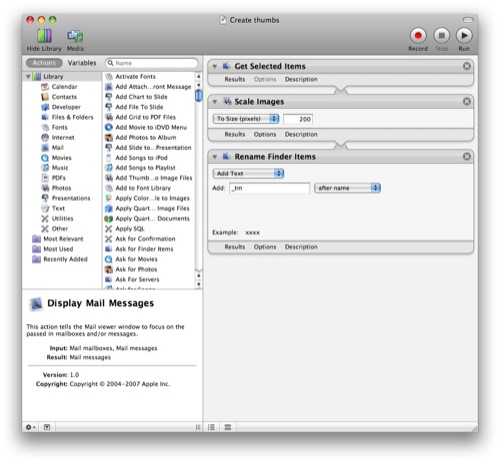Screen dimensions: 500x462
Task: Select the Other category icon
Action: pyautogui.click(x=45, y=229)
